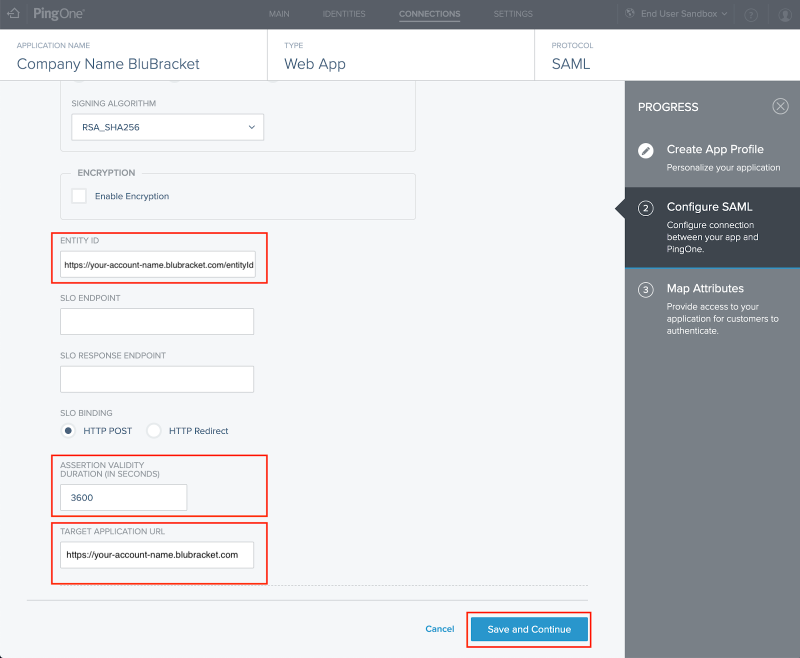800x658 pixels.
Task: Go to the Settings tab
Action: tap(513, 14)
